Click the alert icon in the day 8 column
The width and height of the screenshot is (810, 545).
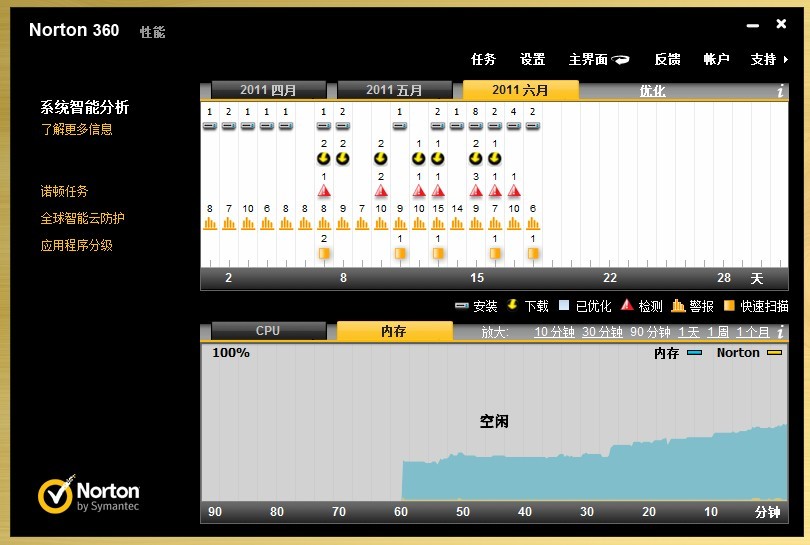click(342, 223)
